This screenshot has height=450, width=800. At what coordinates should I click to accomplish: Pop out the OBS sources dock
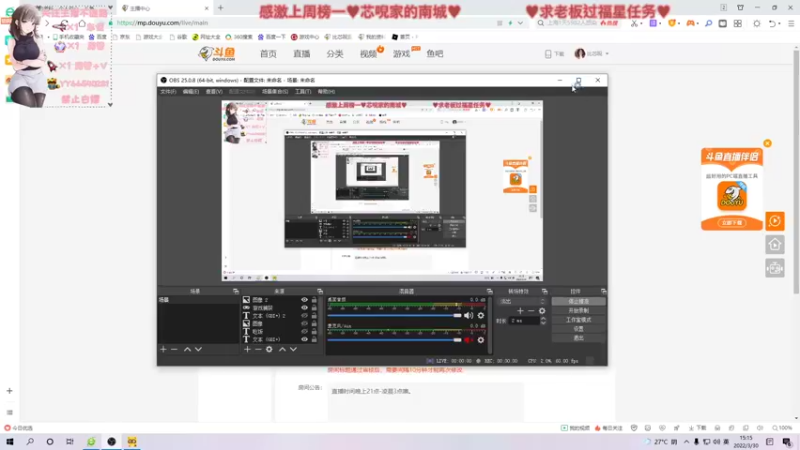[320, 291]
